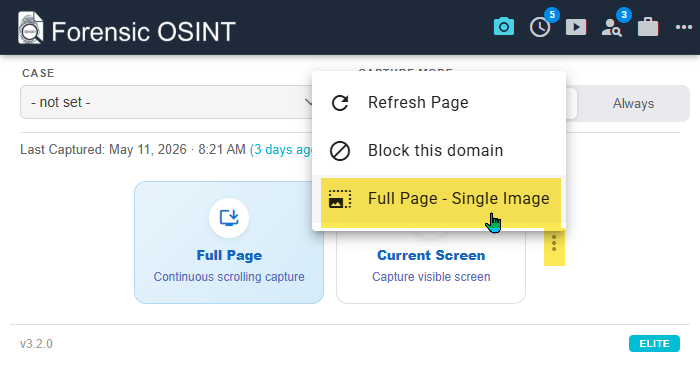700x370 pixels.
Task: Open the video playback icon in header
Action: pyautogui.click(x=576, y=27)
